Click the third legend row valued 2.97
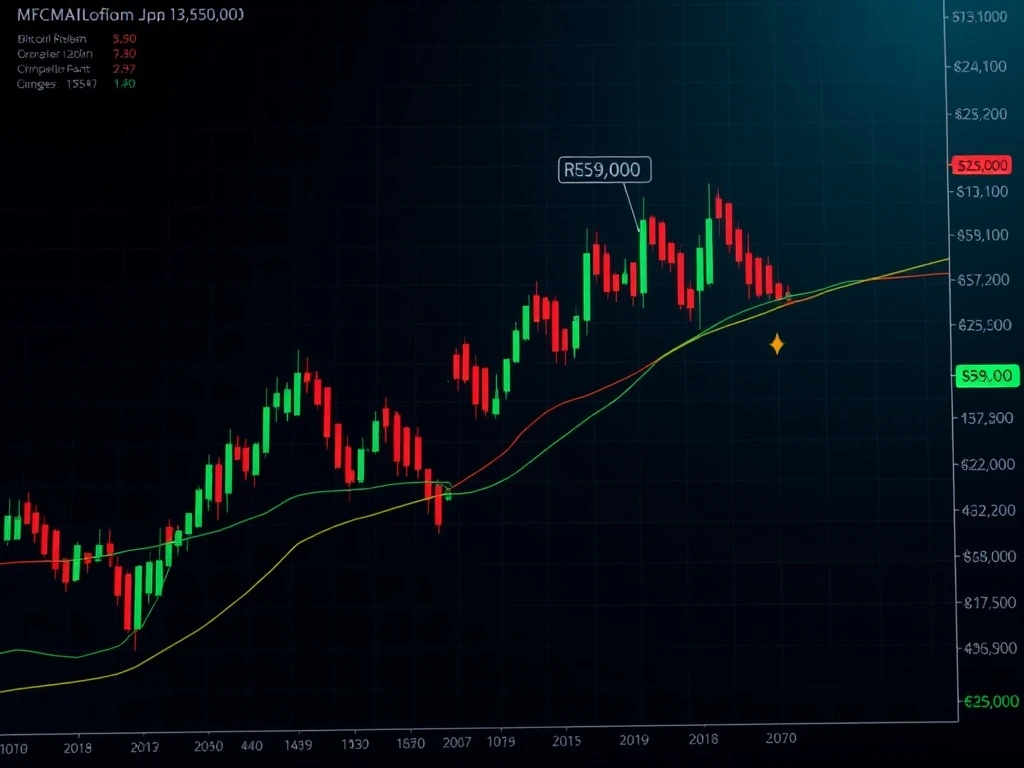Screen dimensions: 1024x768 click(70, 69)
